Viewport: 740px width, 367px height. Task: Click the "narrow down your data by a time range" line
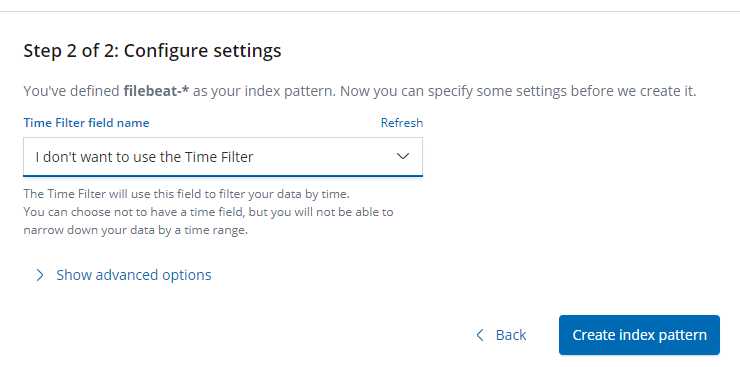[x=135, y=231]
